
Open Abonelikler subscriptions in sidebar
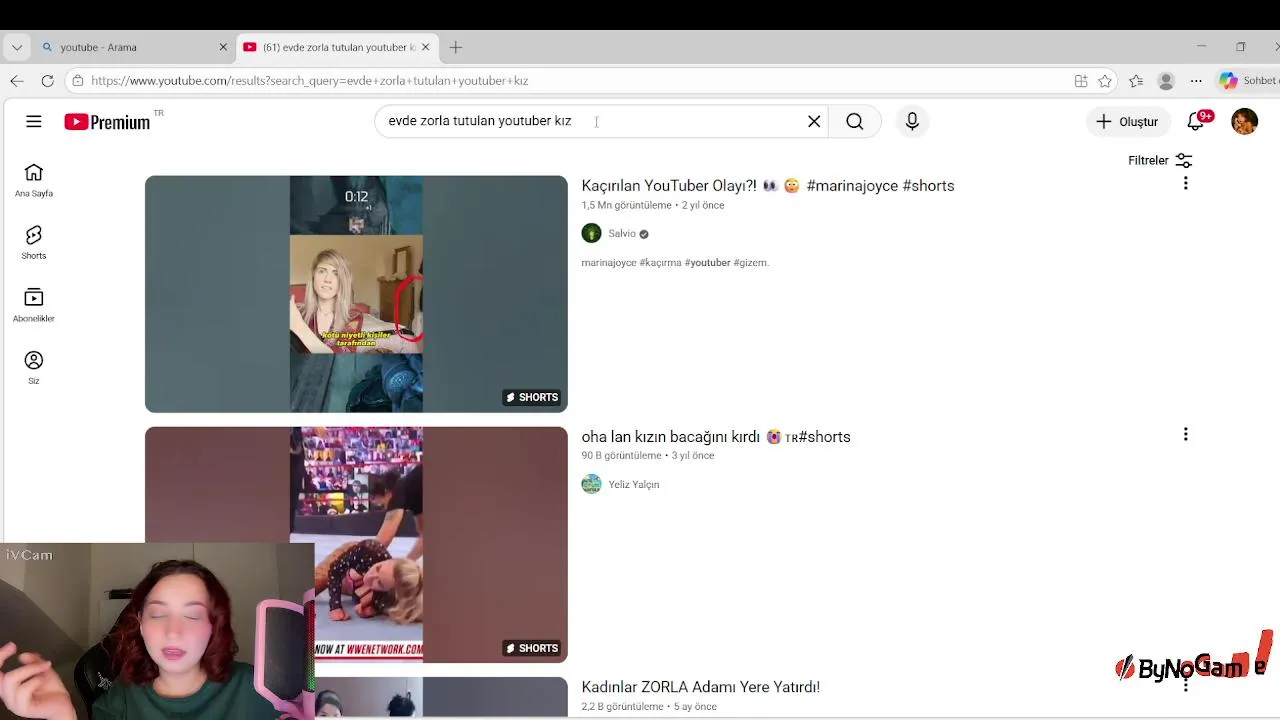[x=34, y=305]
